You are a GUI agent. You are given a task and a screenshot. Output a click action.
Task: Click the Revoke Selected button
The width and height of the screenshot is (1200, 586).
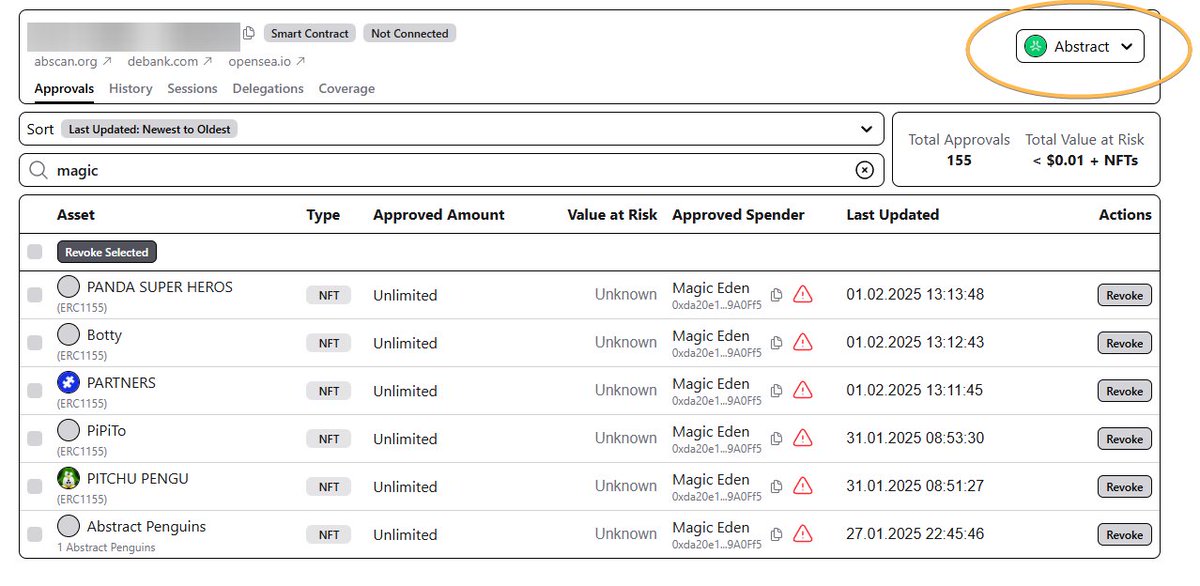tap(107, 252)
